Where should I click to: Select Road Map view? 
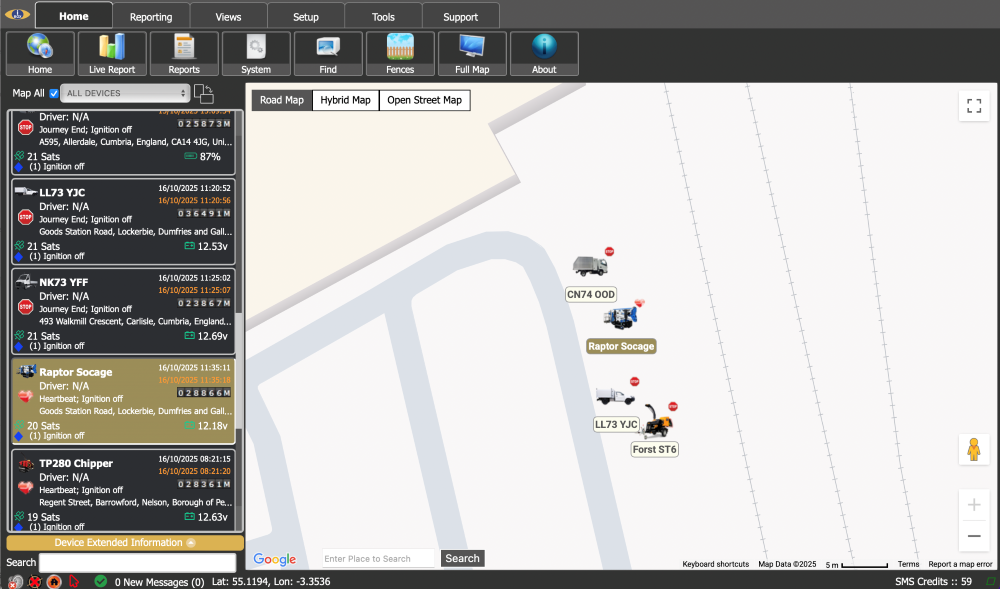tap(282, 100)
